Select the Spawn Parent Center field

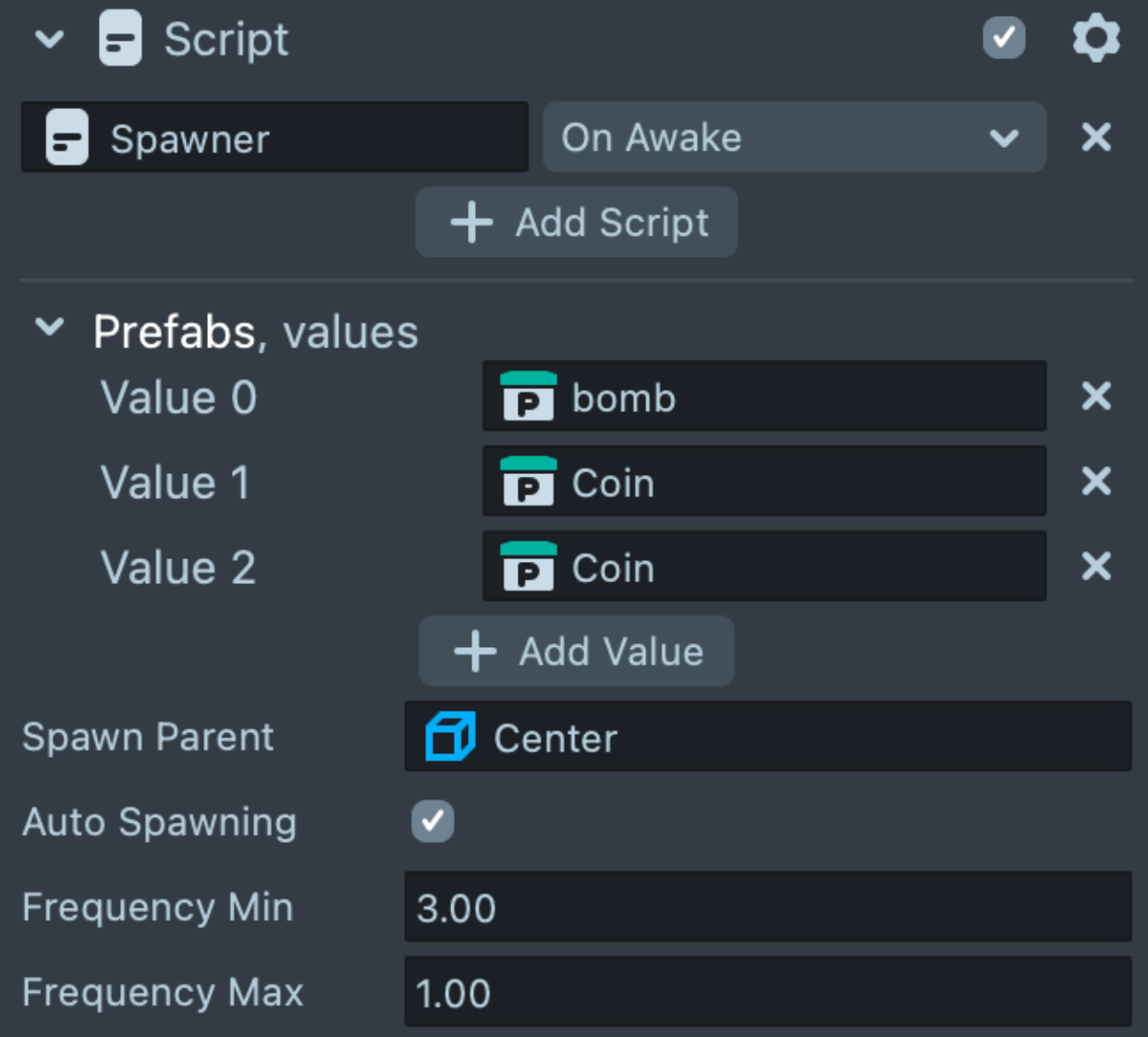point(767,737)
